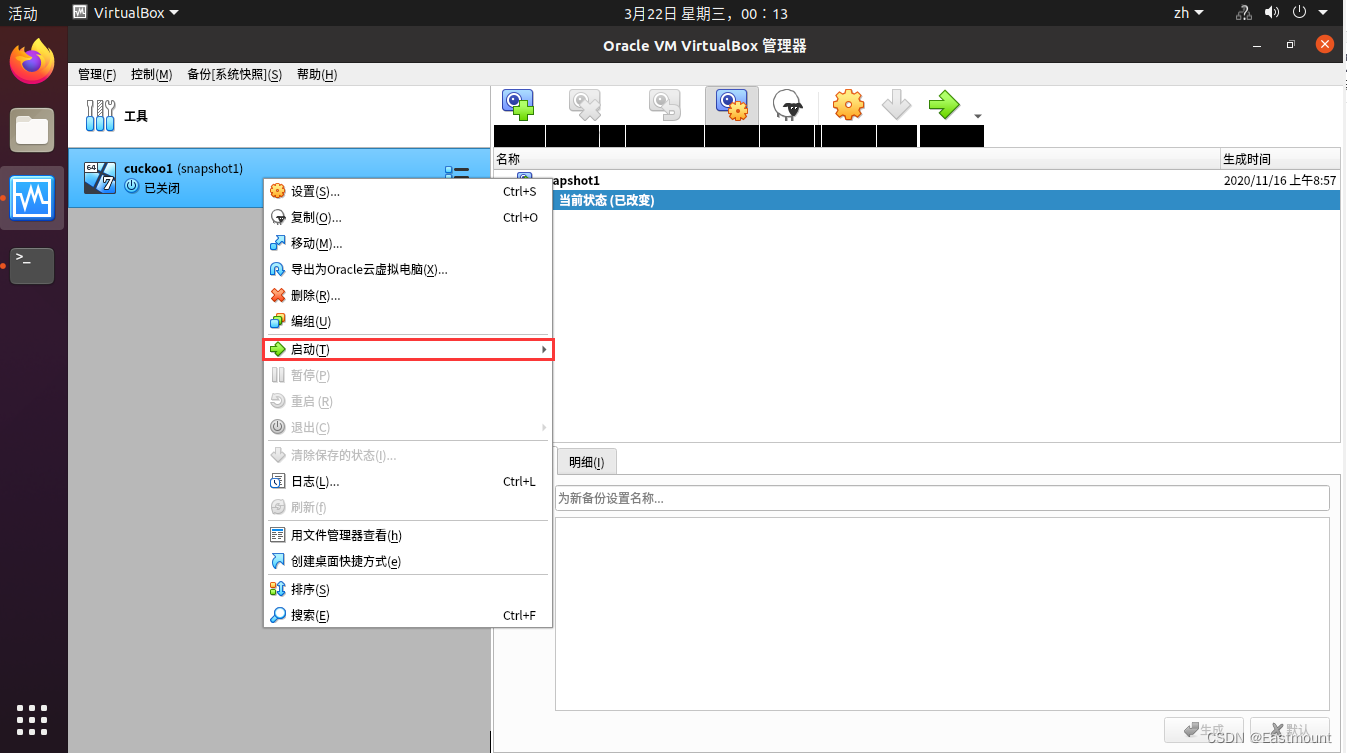This screenshot has width=1347, height=753.
Task: Launch Firefox from the dock
Action: click(33, 62)
